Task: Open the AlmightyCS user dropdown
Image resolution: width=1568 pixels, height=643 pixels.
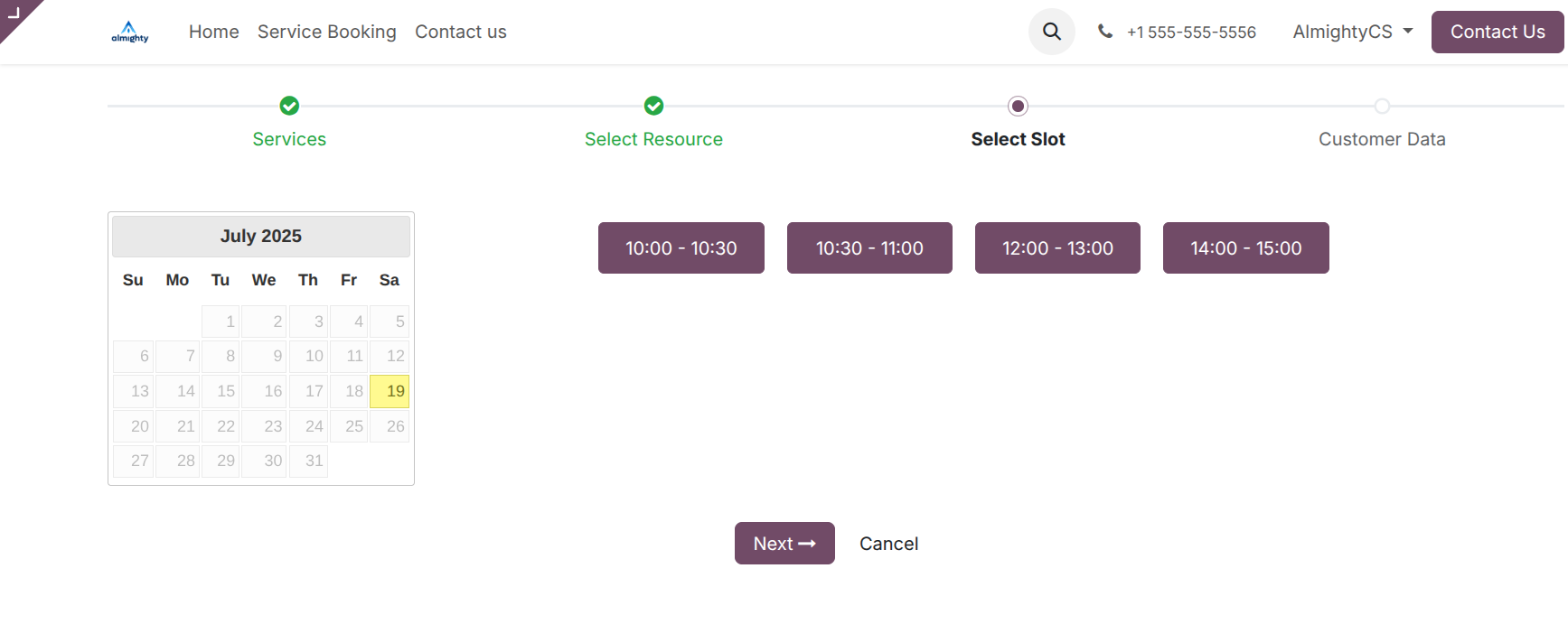Action: click(1352, 32)
